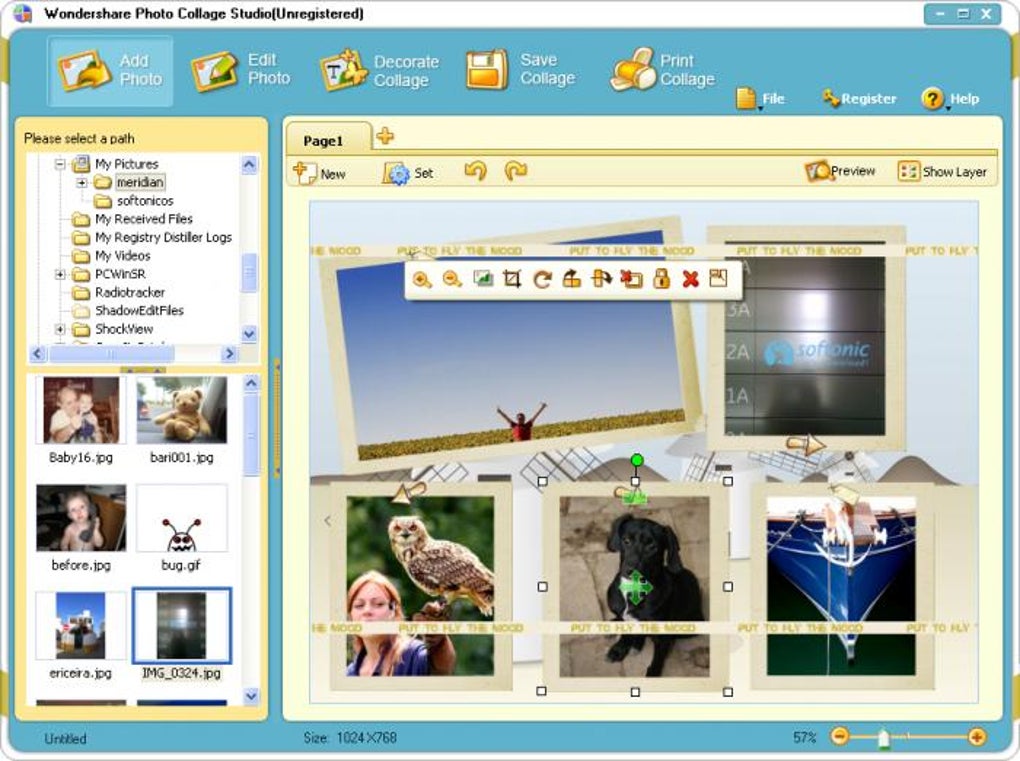The width and height of the screenshot is (1020, 761).
Task: Click Save Collage in the top toolbar
Action: [520, 70]
